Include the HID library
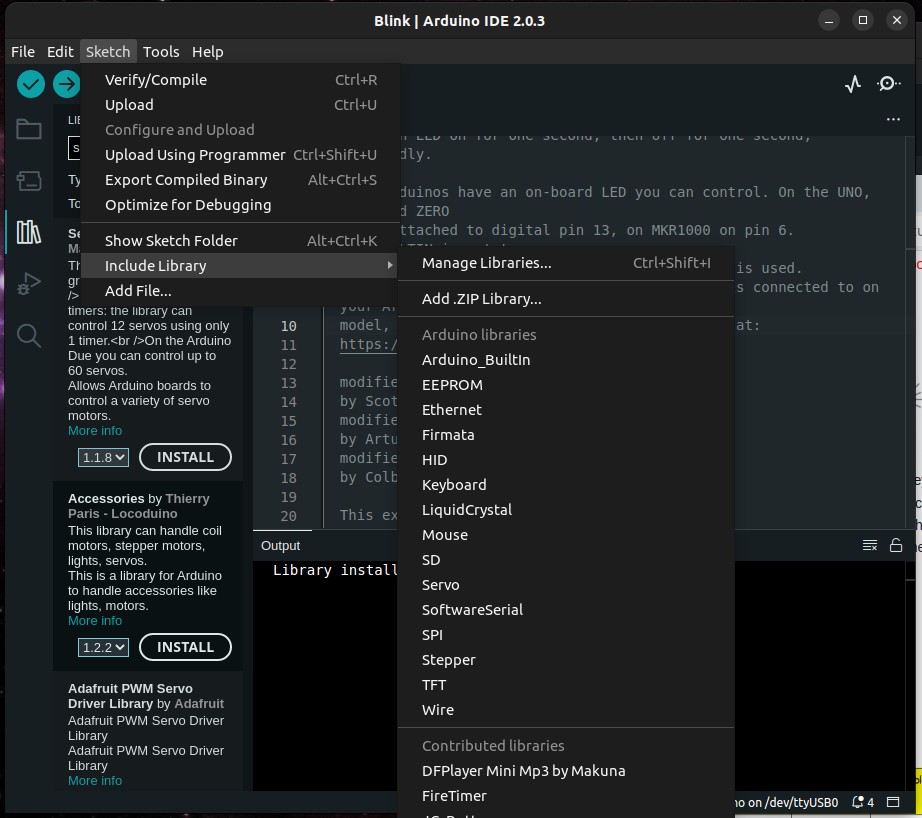 566,460
